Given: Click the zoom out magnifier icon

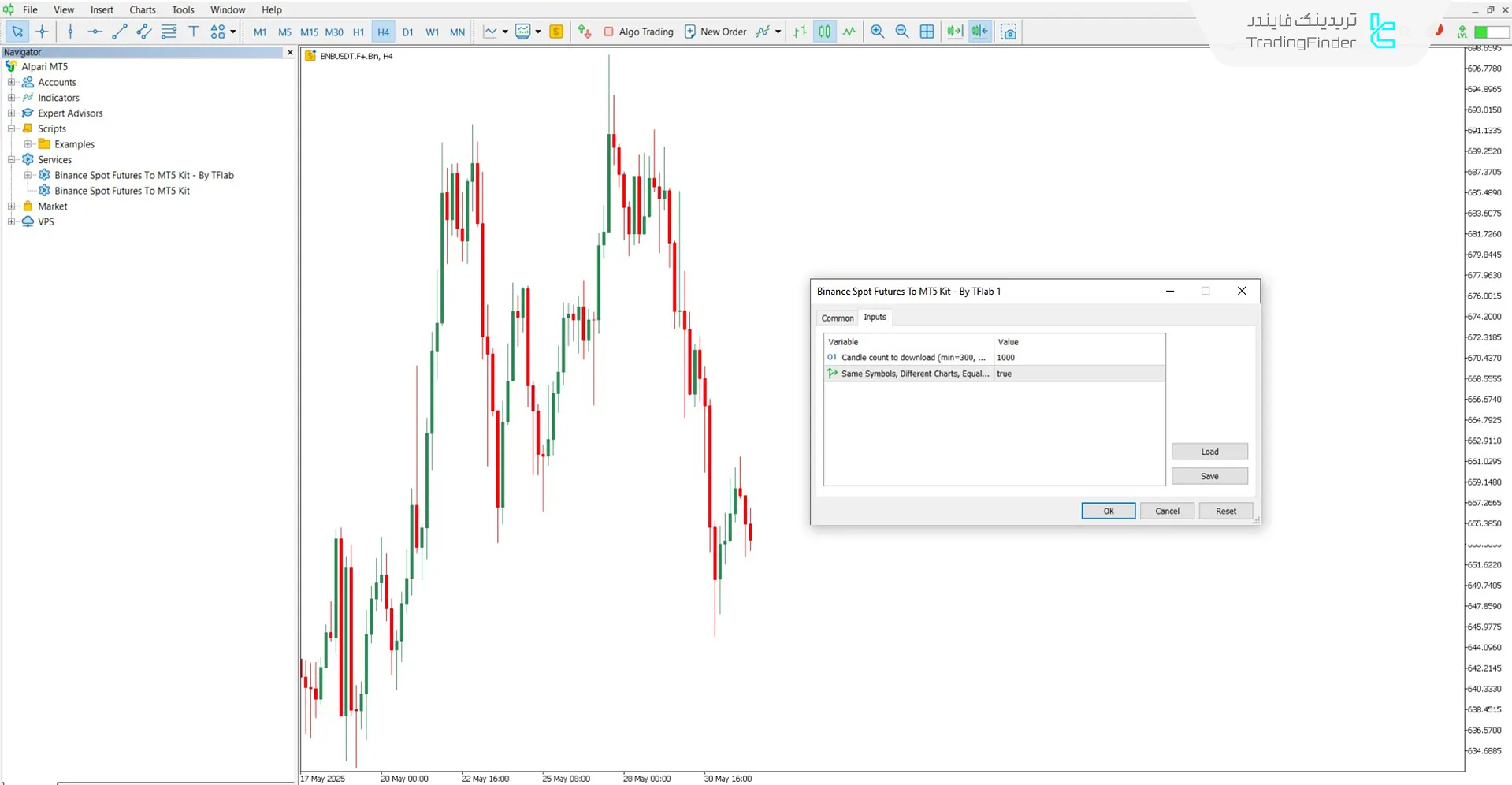Looking at the screenshot, I should pos(902,32).
